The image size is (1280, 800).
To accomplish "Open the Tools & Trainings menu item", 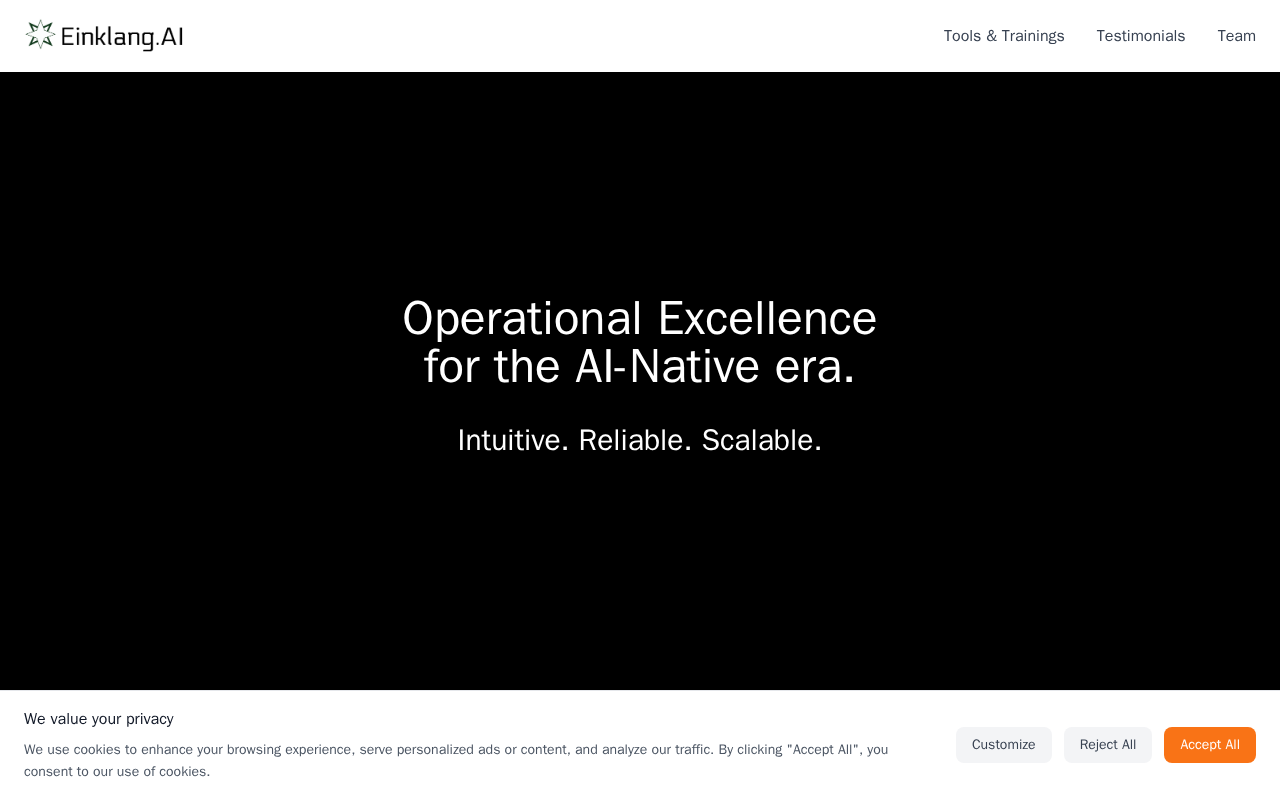I will [1004, 36].
